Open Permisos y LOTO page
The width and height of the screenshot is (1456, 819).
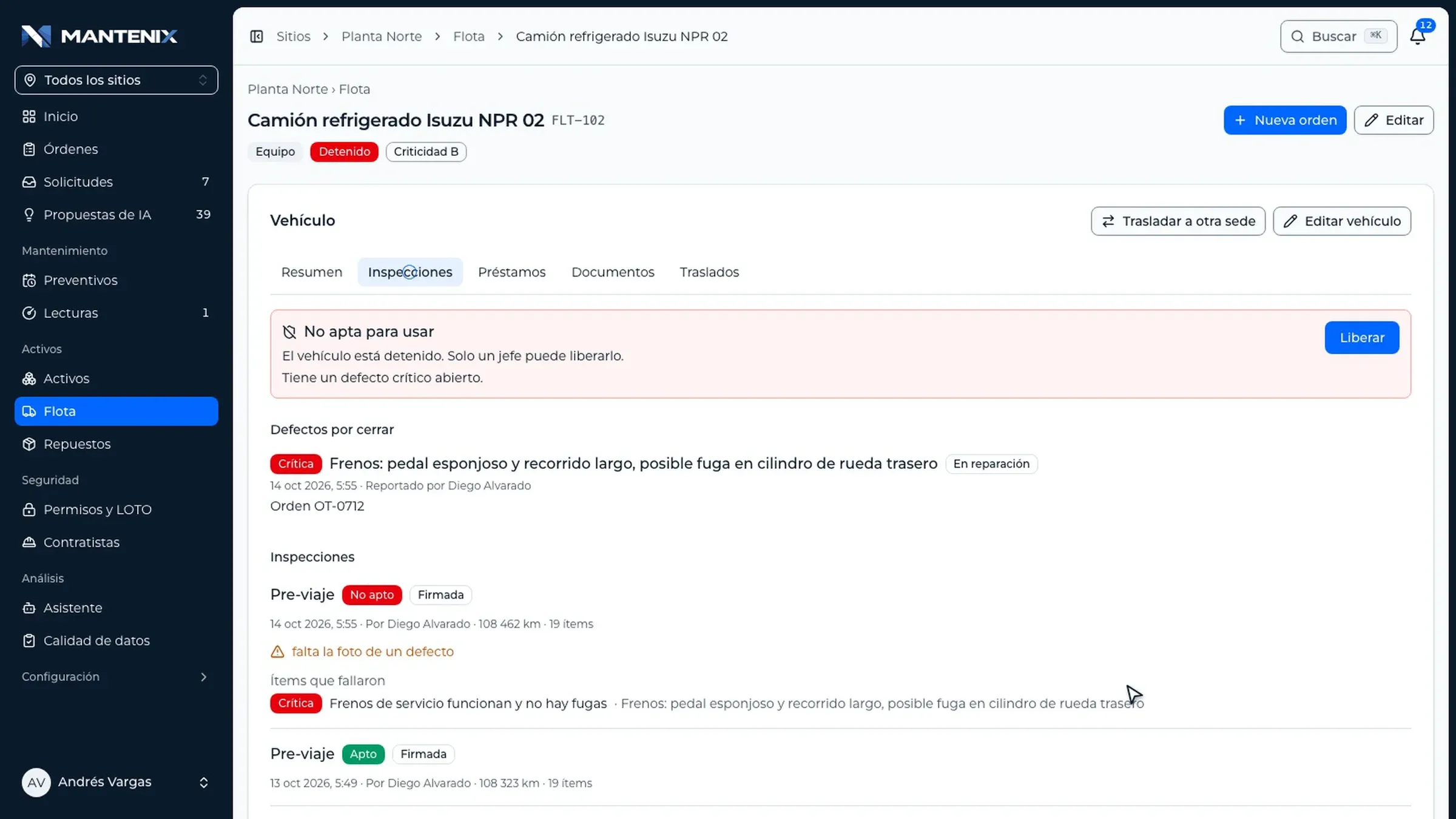pos(116,510)
